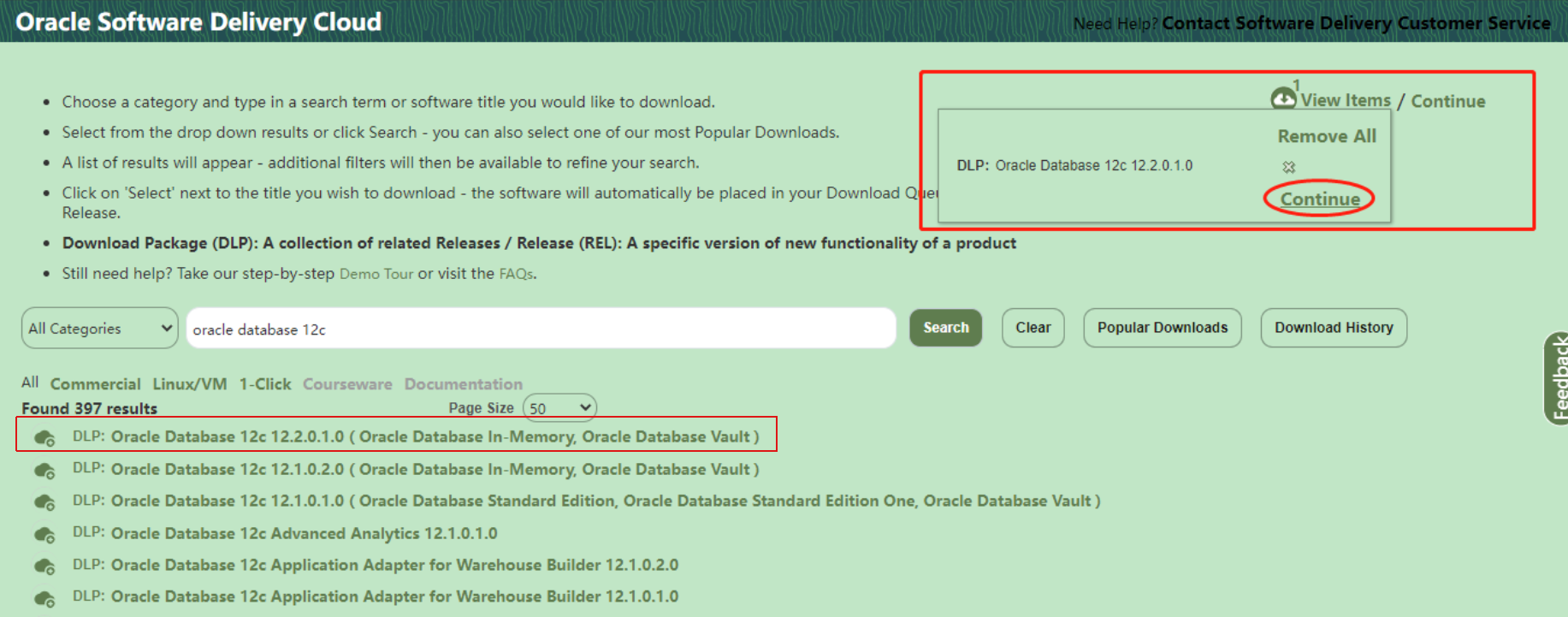Click cloud icon for Oracle Database 12c 12.1.0.1.0 row
The width and height of the screenshot is (1568, 617).
point(44,502)
